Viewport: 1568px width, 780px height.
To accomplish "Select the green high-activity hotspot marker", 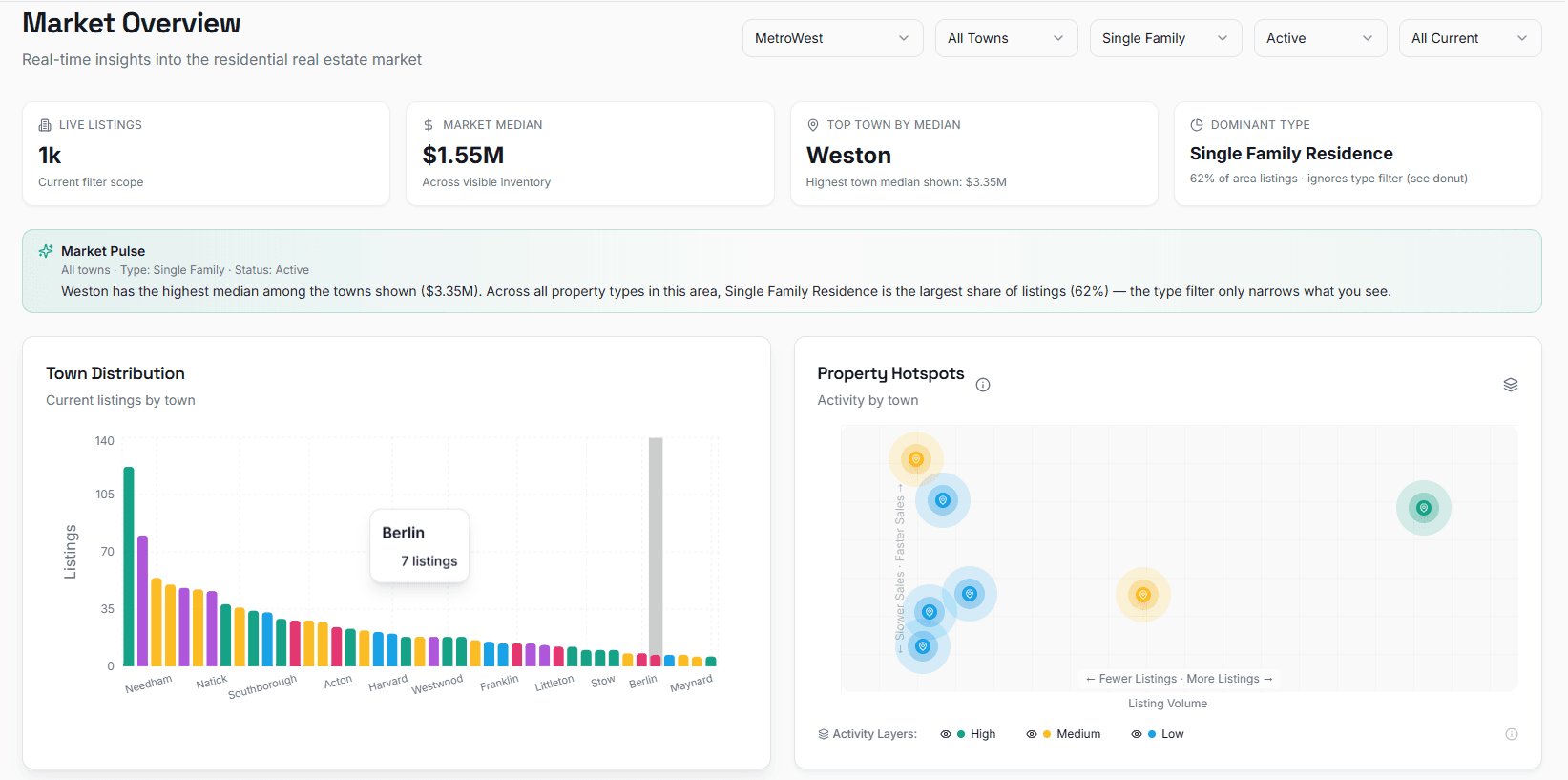I will [1424, 508].
